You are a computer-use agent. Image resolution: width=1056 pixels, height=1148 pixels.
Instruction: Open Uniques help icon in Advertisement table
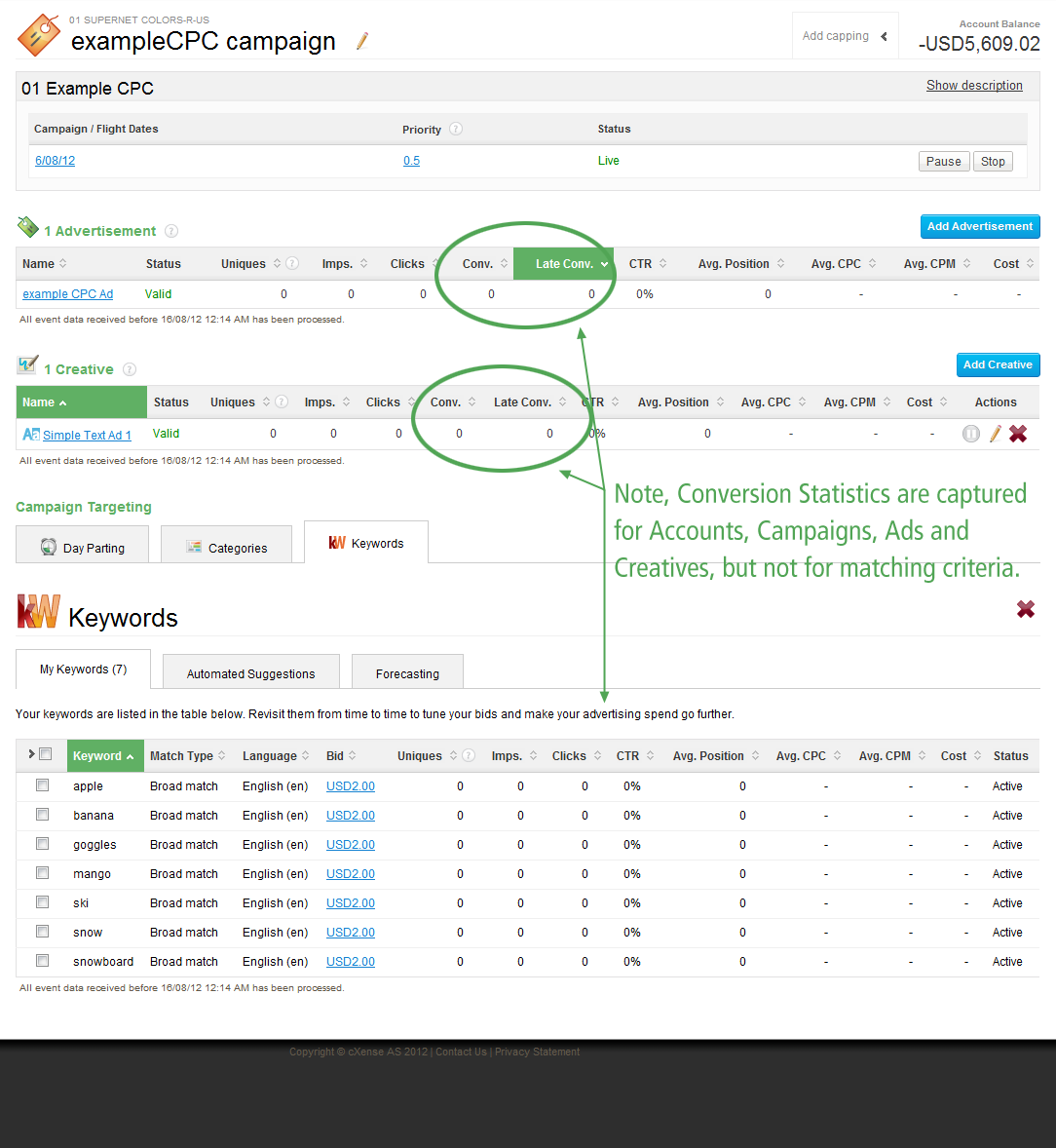click(292, 263)
